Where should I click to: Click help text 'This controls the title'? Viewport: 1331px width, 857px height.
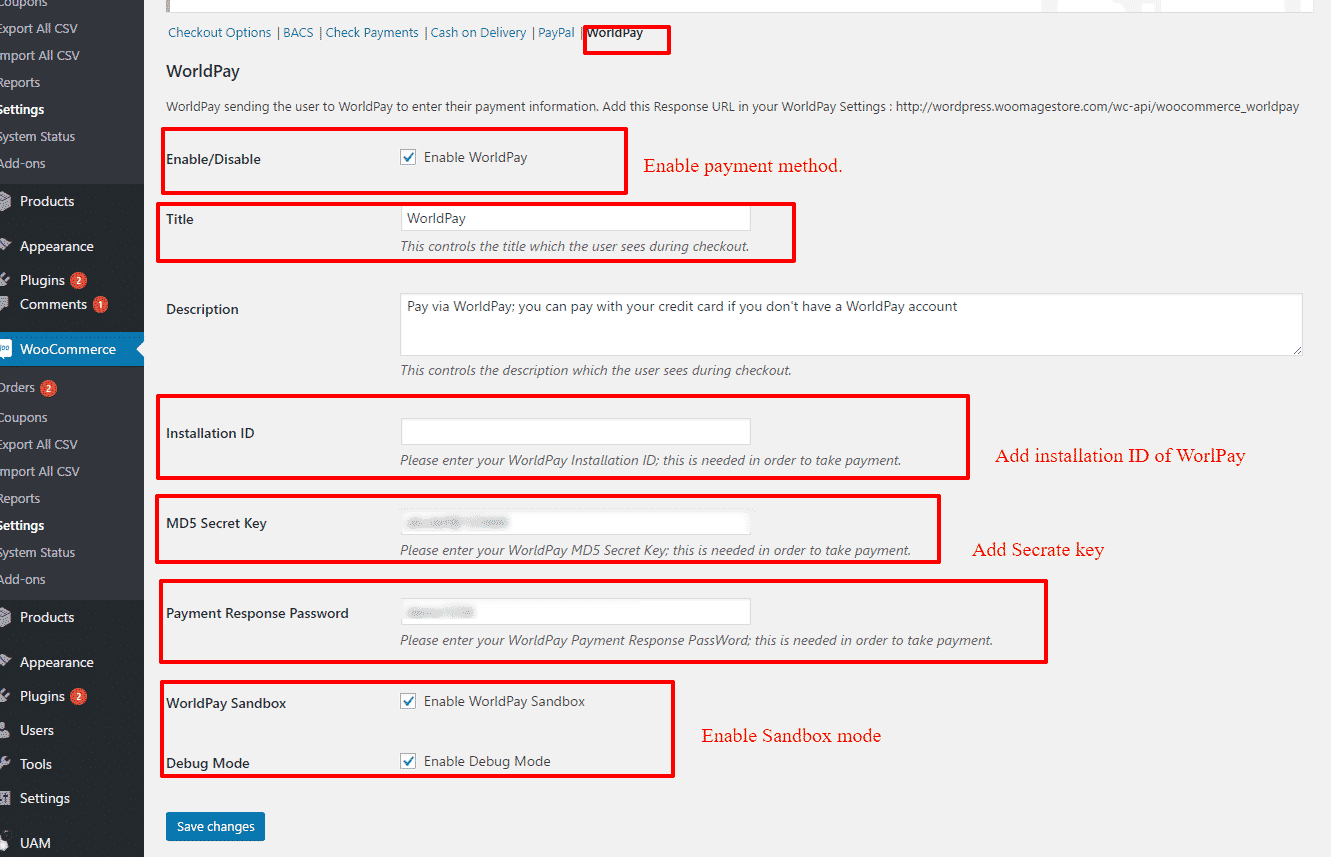tap(575, 246)
